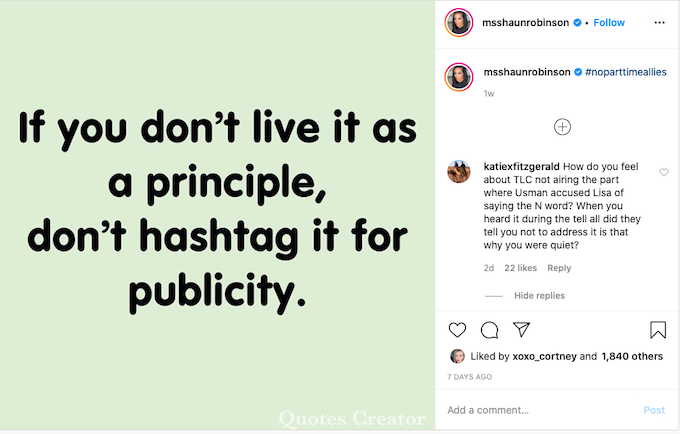Open the three-dot more options menu
Screen dimensions: 680x434
(x=658, y=22)
